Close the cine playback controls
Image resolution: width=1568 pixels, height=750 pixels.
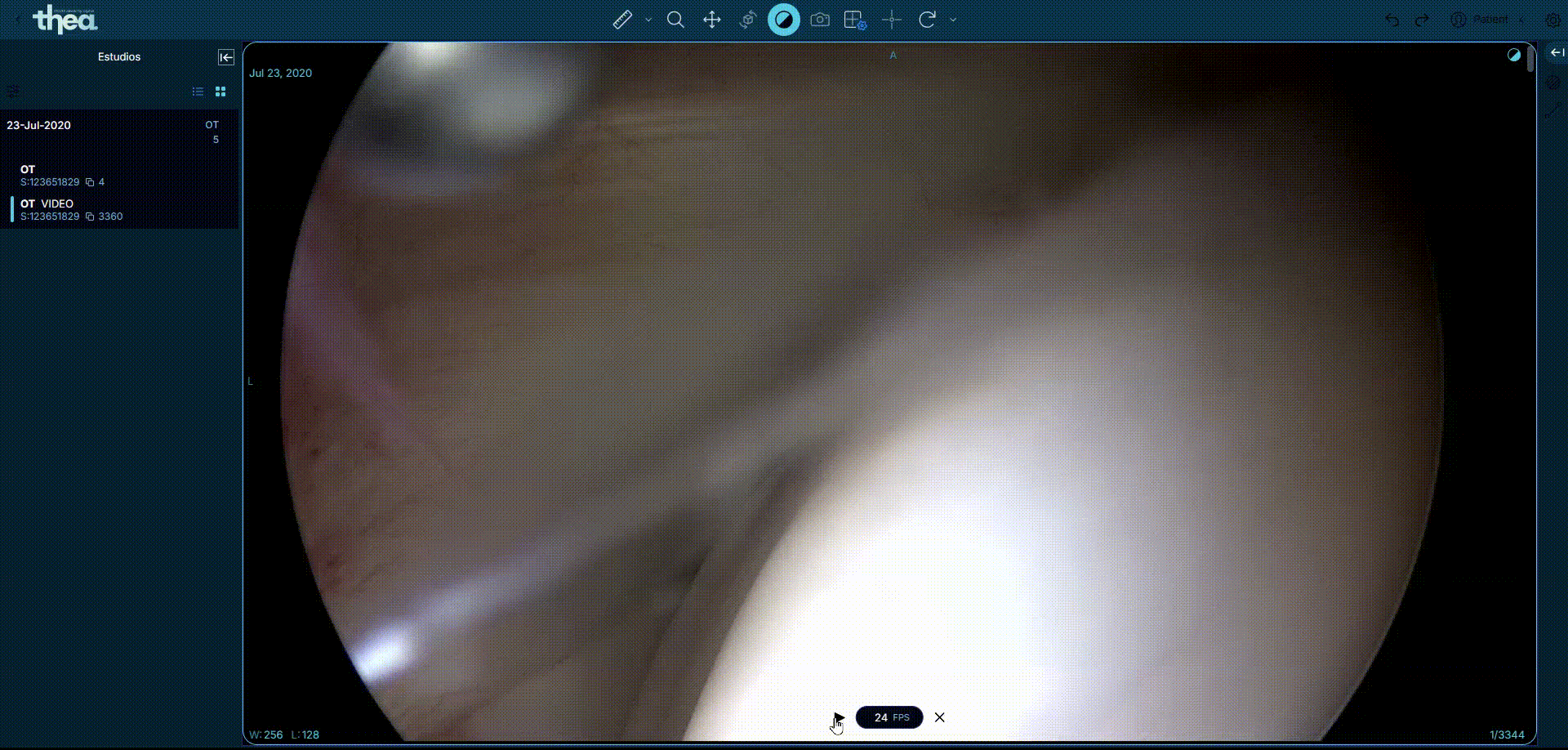click(940, 717)
